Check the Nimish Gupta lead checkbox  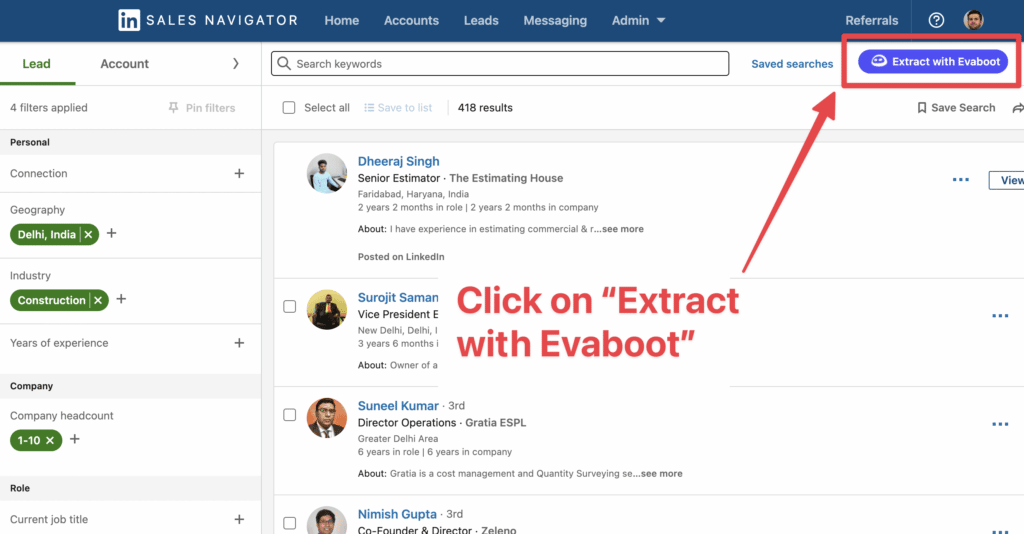(289, 523)
